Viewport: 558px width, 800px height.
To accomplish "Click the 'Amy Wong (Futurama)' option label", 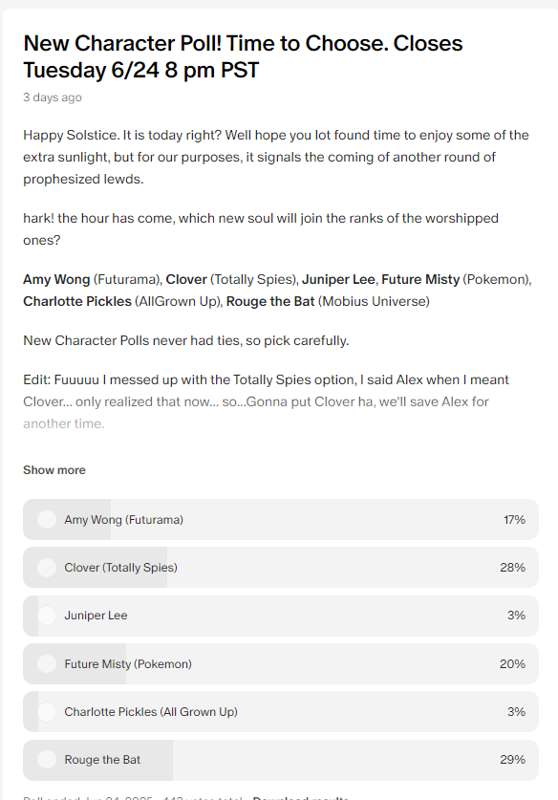I will [x=123, y=519].
